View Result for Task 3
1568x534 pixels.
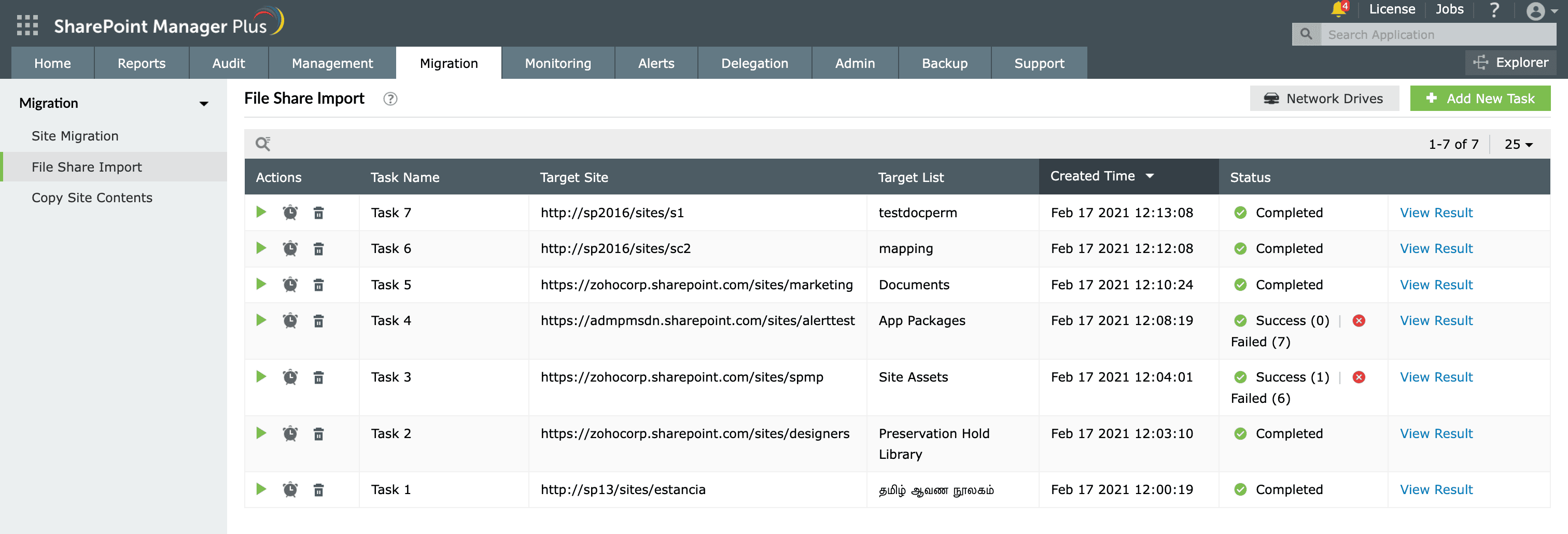click(x=1435, y=377)
